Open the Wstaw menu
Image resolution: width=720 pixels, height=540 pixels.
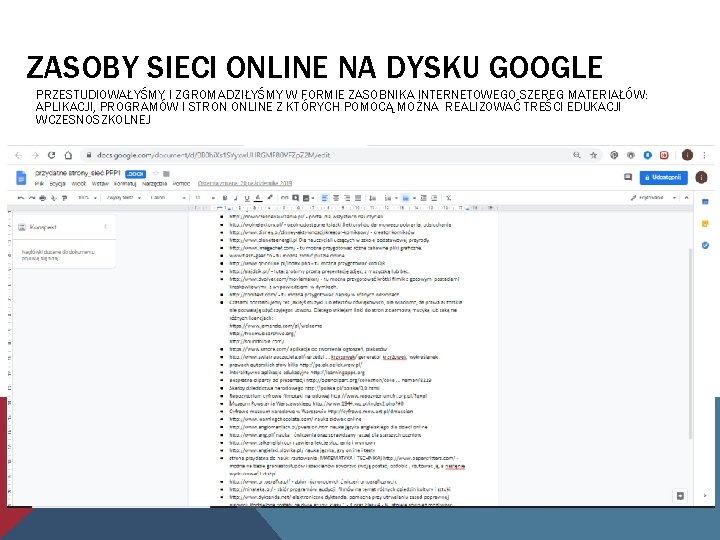[100, 184]
